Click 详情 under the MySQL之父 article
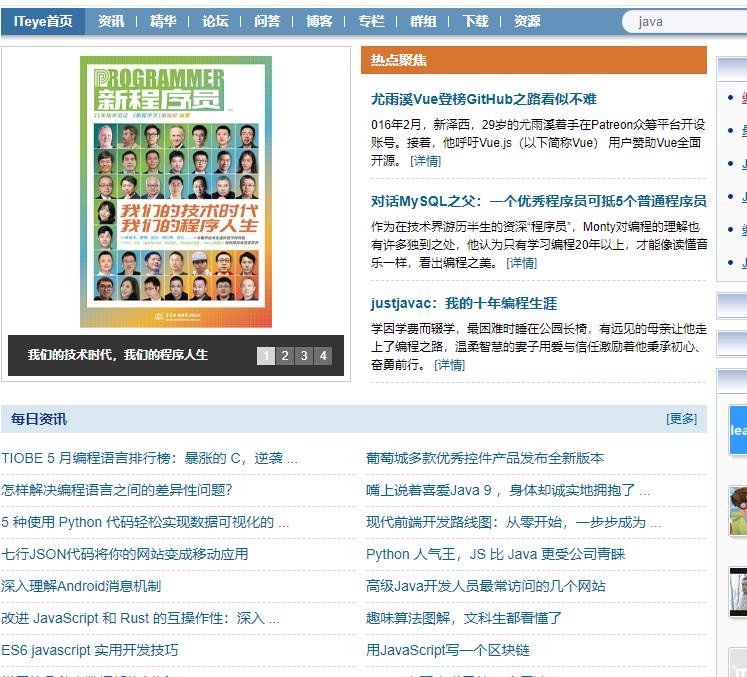Screen dimensions: 747x677 coord(521,263)
